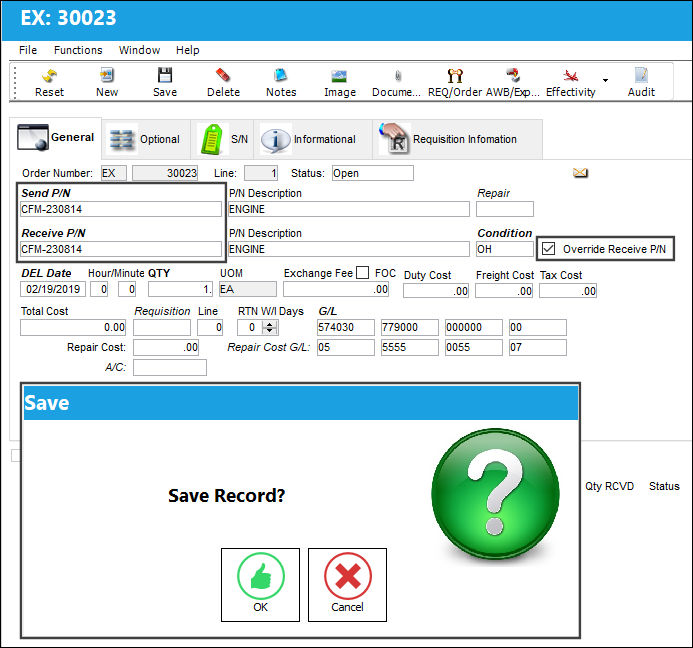693x648 pixels.
Task: Click Cancel in the Save dialog
Action: pos(347,585)
